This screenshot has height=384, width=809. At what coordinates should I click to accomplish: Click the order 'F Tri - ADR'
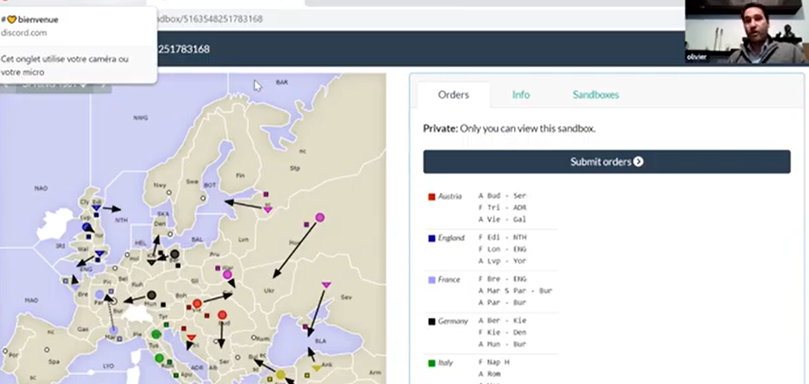502,207
